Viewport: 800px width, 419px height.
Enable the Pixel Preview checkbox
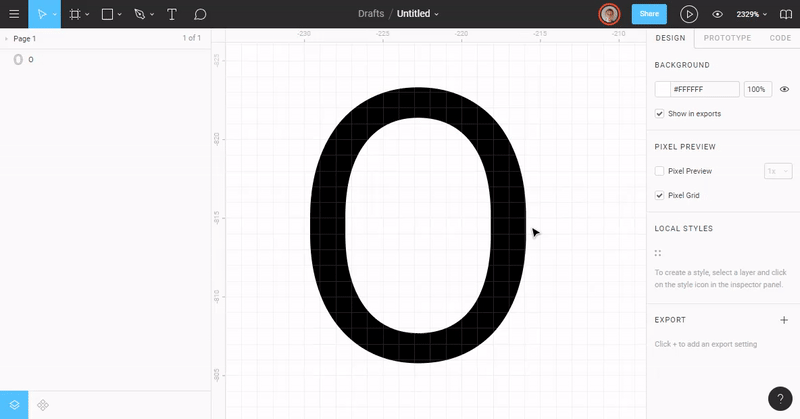point(659,171)
